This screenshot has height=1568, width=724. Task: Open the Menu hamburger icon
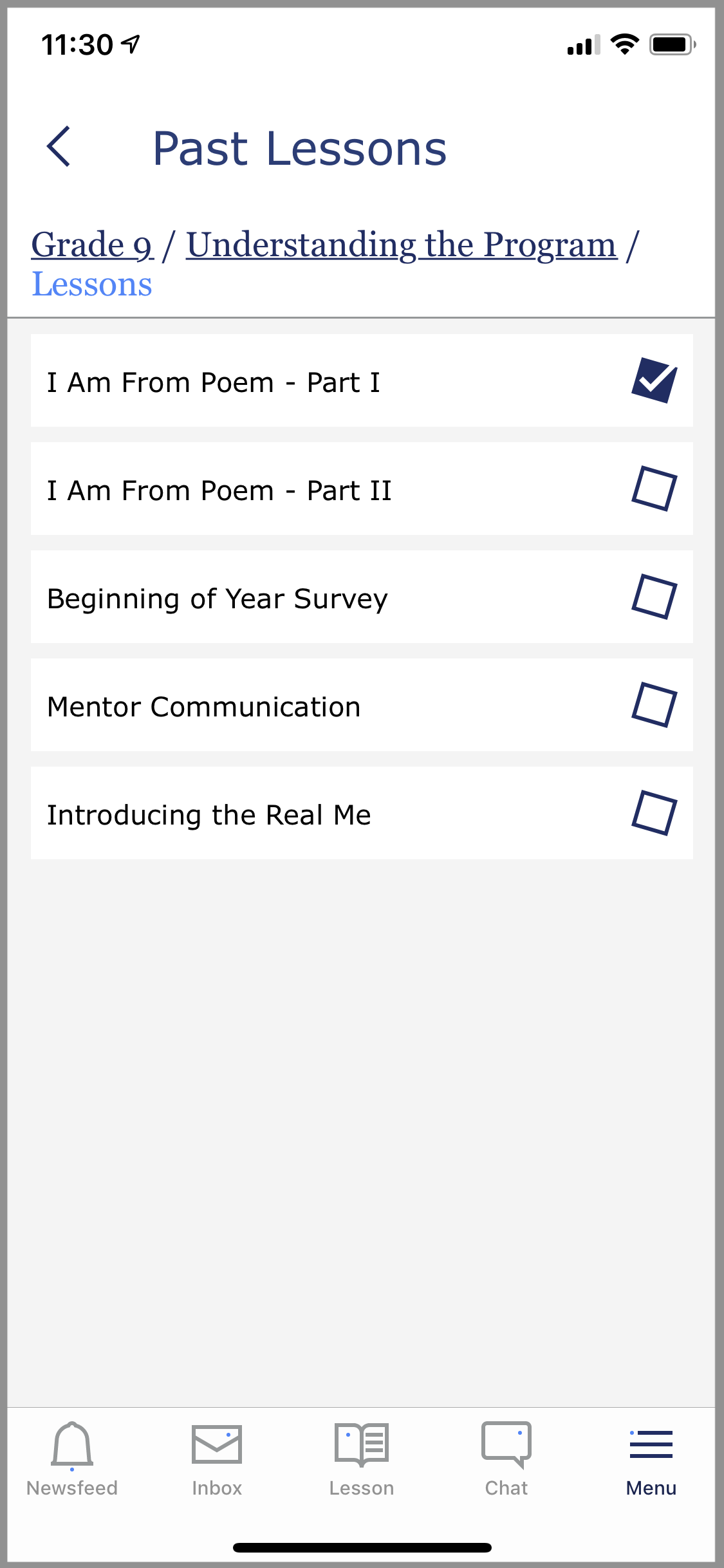tap(651, 1444)
